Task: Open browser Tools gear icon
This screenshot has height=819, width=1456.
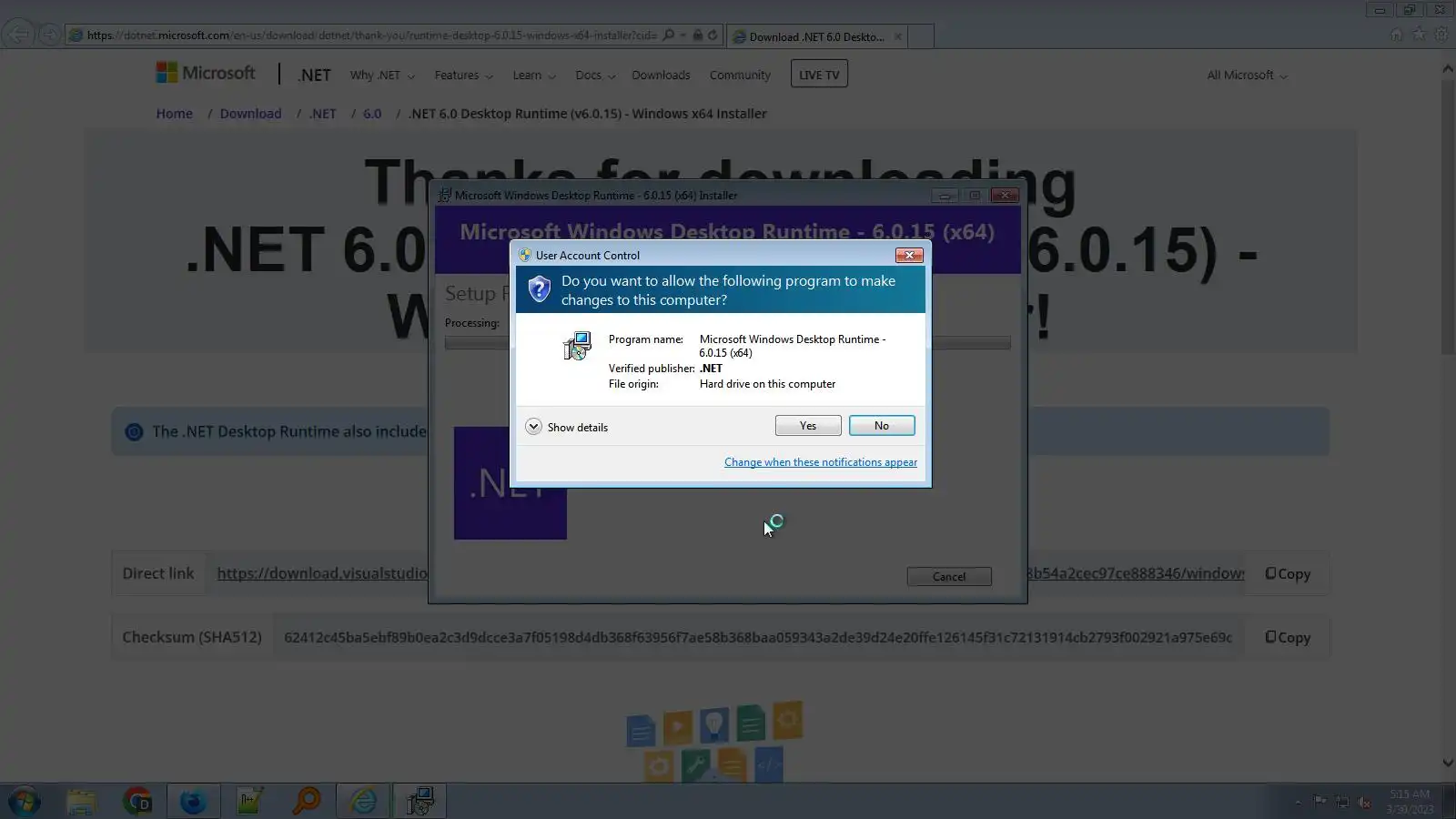Action: pos(1441,35)
